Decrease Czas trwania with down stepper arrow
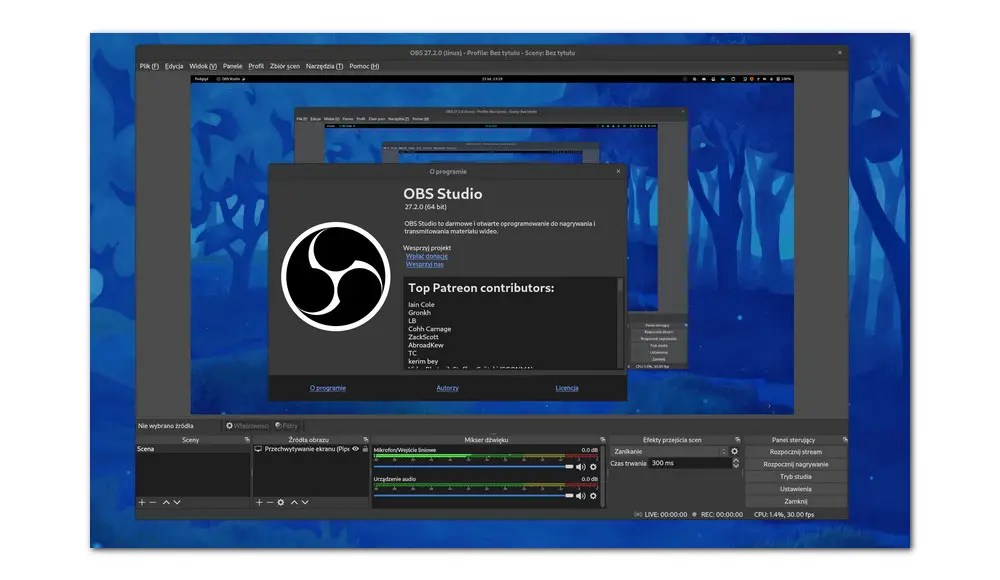 735,466
